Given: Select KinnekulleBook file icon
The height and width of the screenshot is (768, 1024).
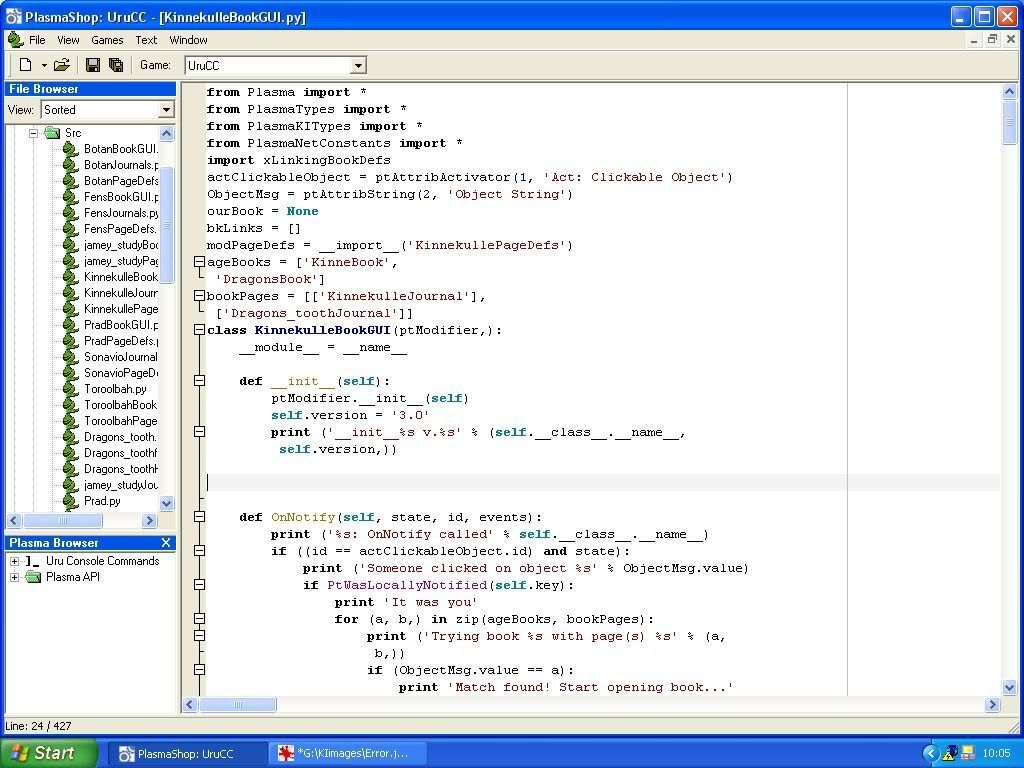Looking at the screenshot, I should (x=71, y=277).
